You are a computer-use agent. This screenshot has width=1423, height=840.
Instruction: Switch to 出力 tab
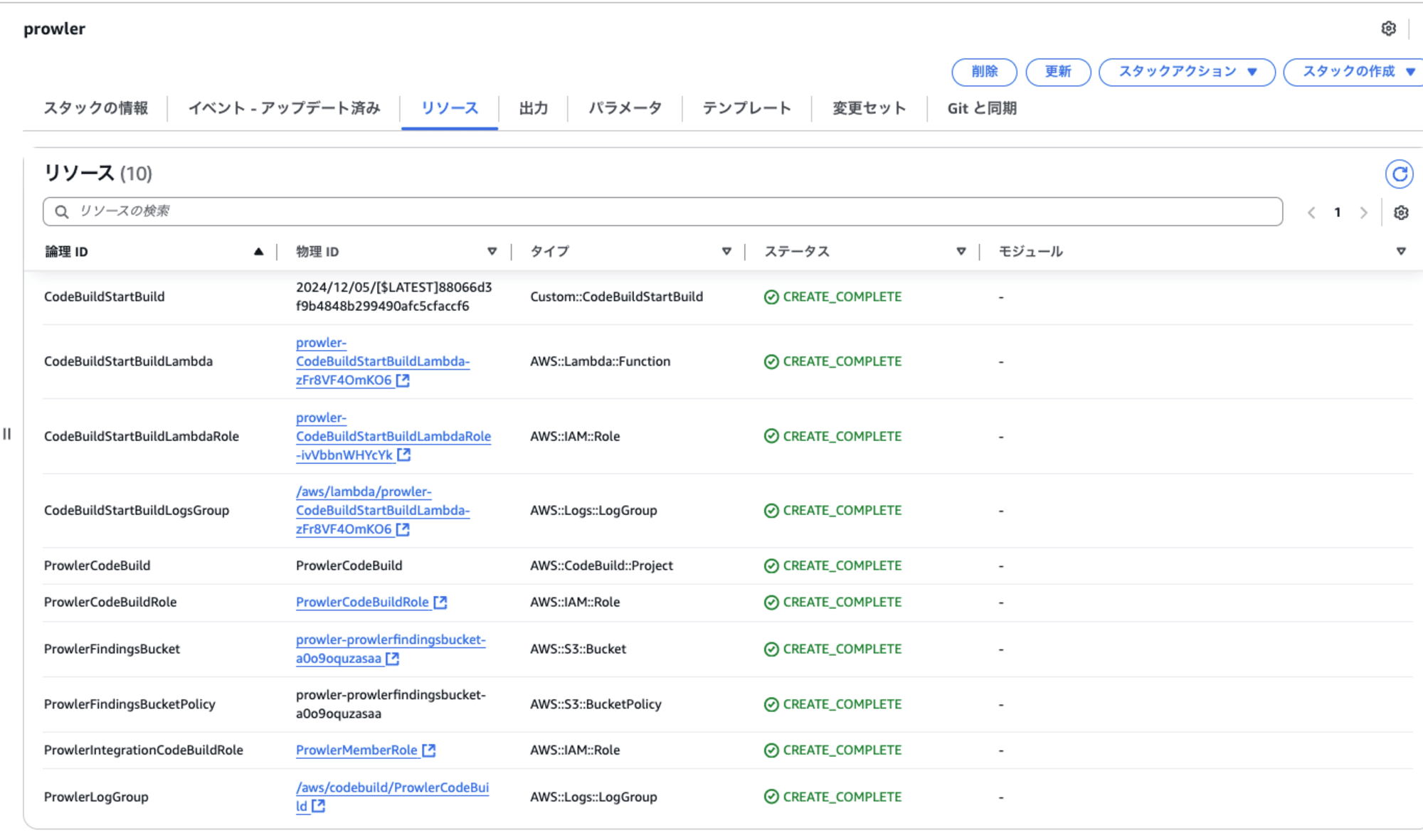tap(534, 108)
